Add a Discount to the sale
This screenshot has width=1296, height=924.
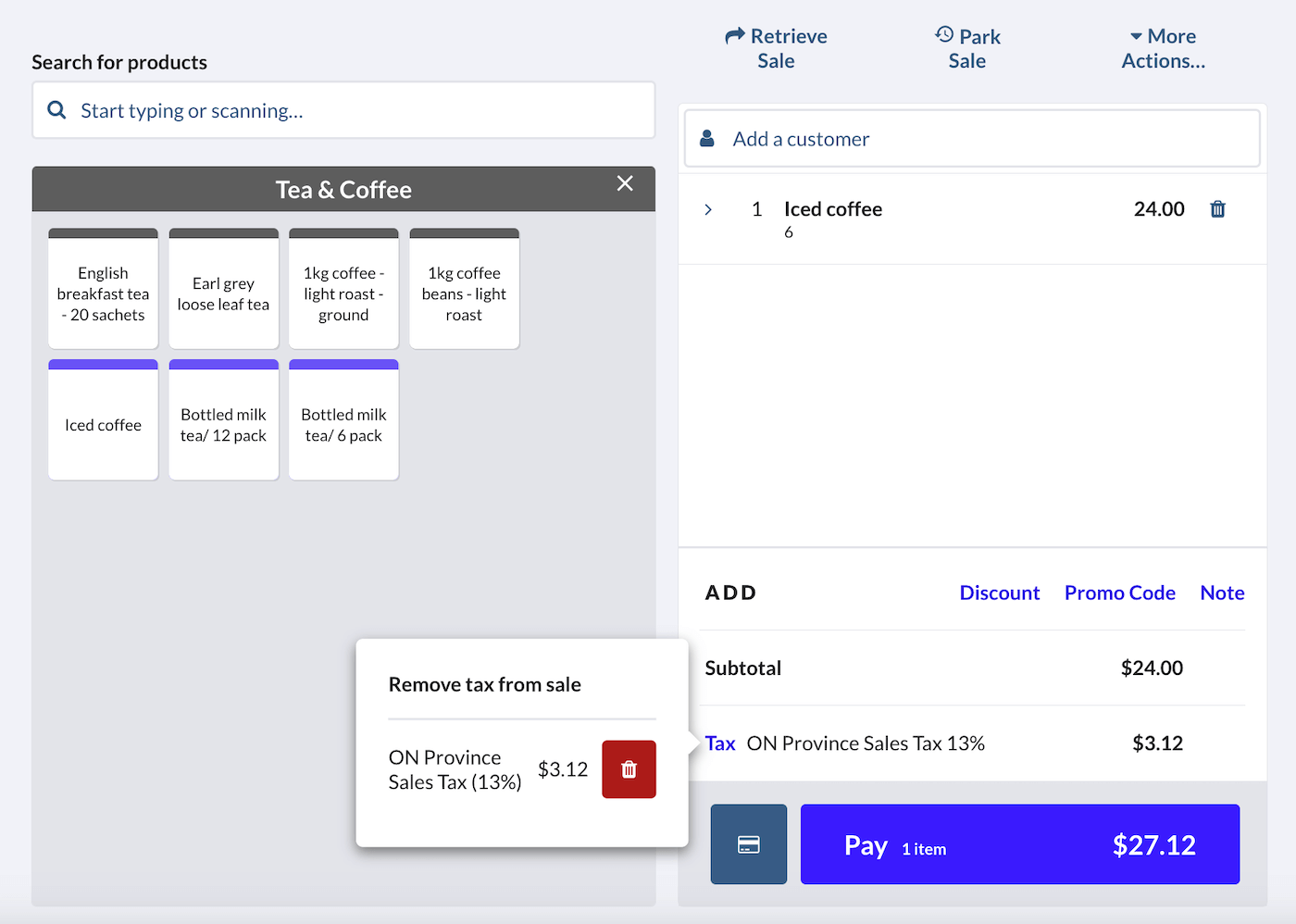[999, 593]
